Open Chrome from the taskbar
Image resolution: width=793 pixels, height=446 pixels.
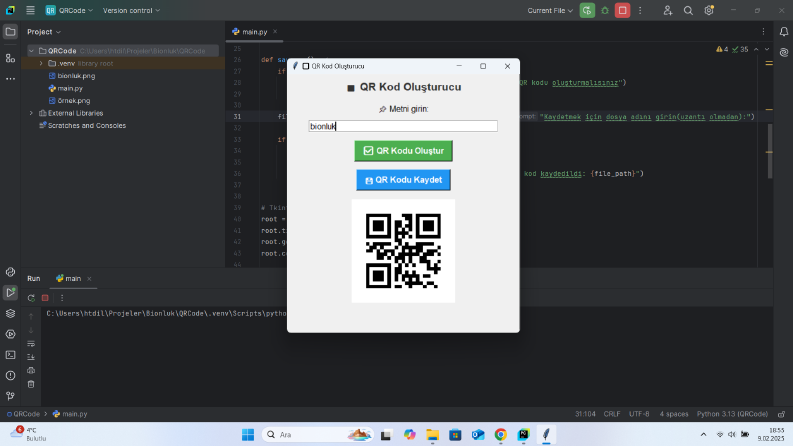click(x=501, y=434)
